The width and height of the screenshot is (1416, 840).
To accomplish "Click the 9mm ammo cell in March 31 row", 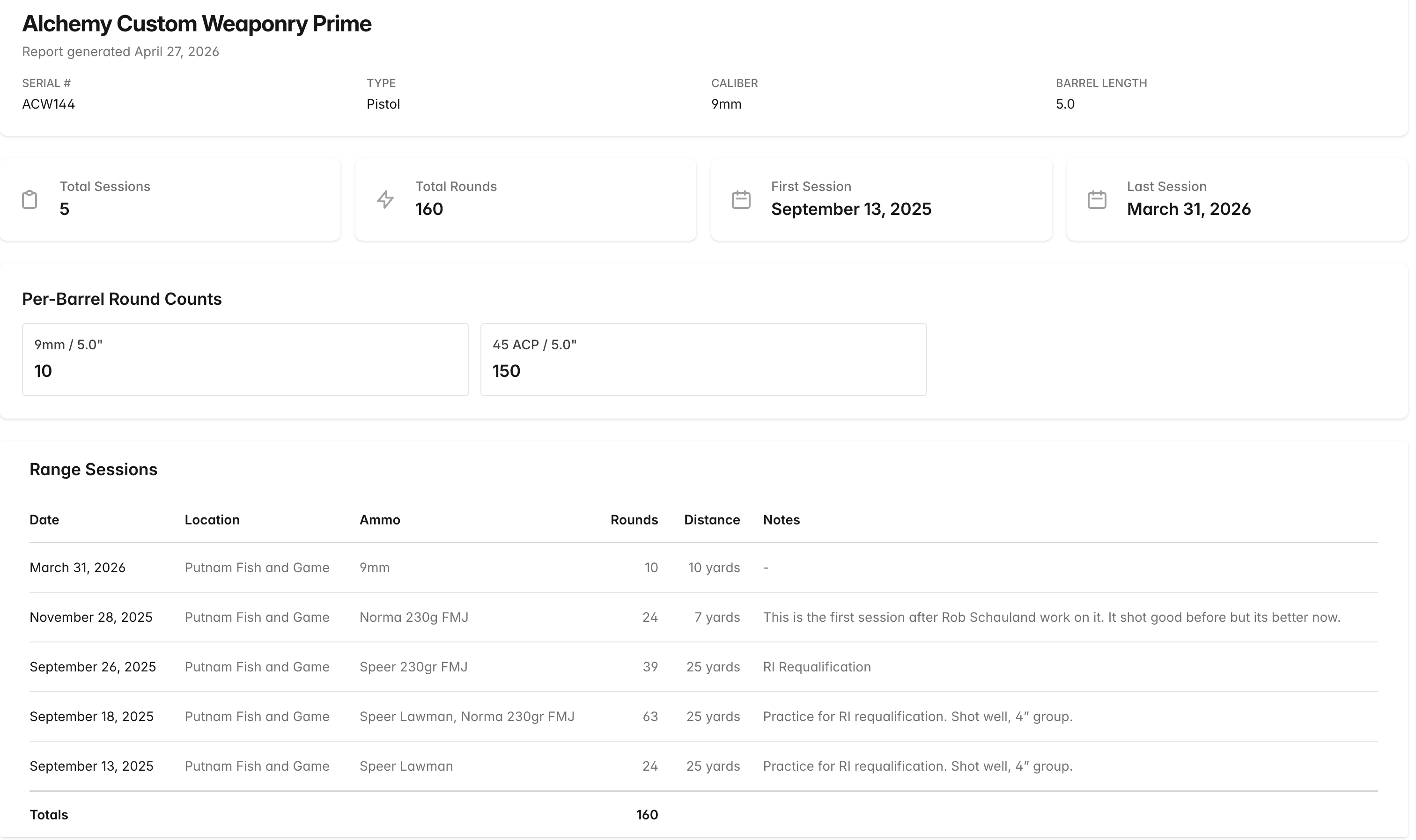I will (375, 568).
